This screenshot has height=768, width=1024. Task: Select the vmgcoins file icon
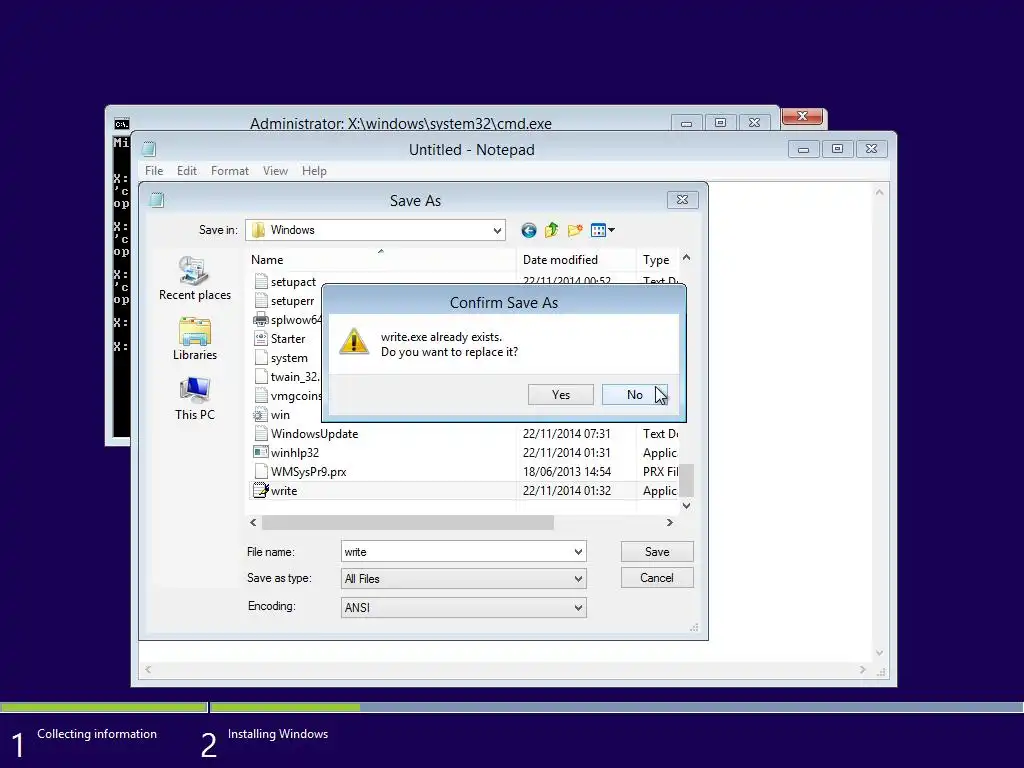pyautogui.click(x=261, y=396)
